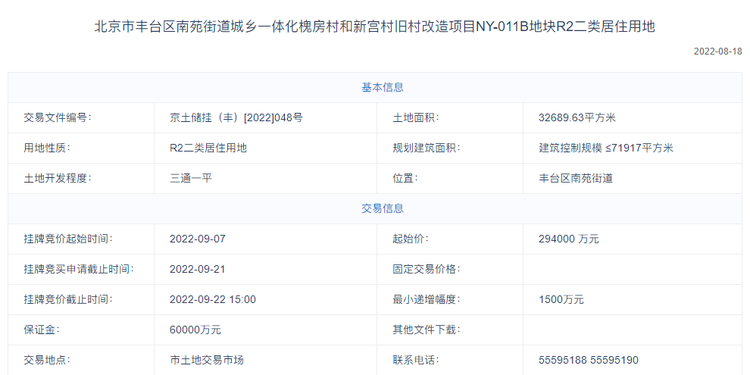Click the 其他文件下载 label

426,330
